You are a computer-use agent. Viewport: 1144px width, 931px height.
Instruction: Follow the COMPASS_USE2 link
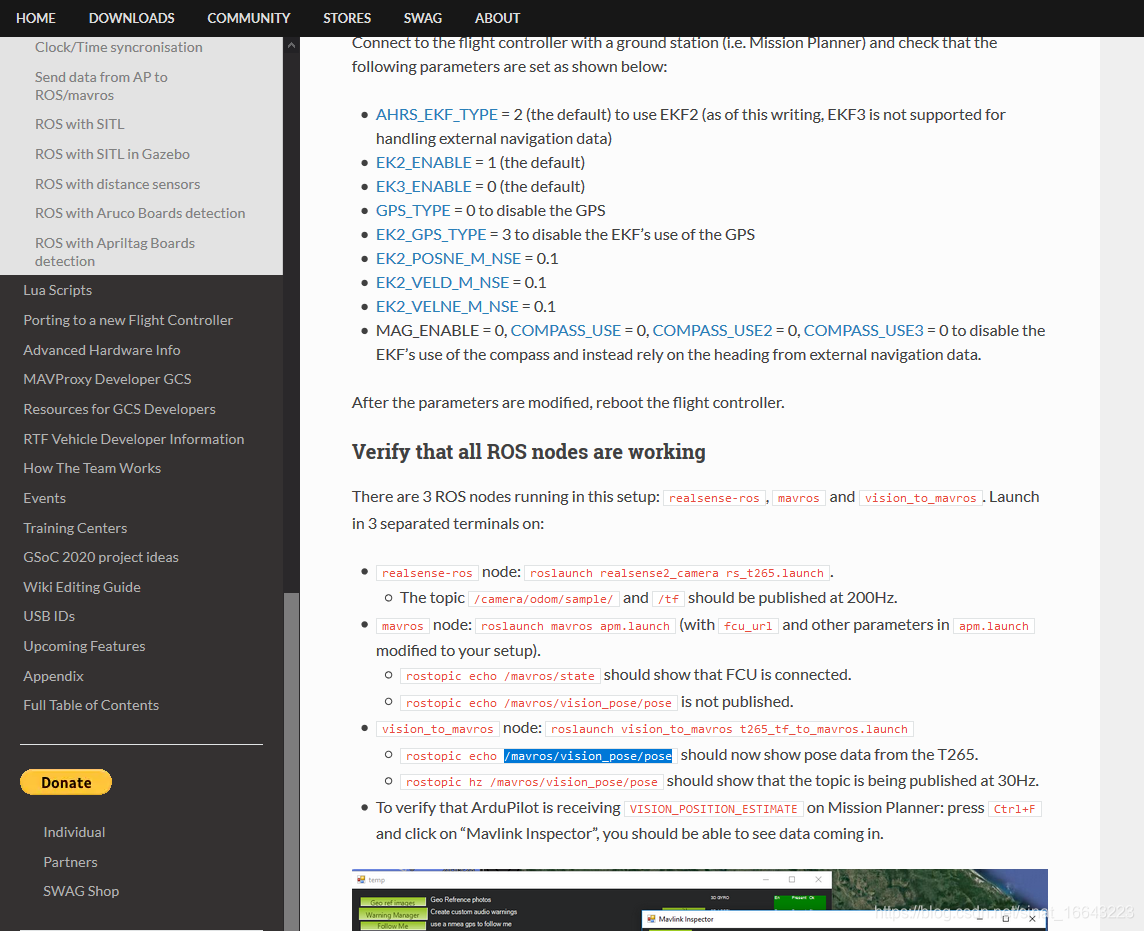click(x=712, y=331)
